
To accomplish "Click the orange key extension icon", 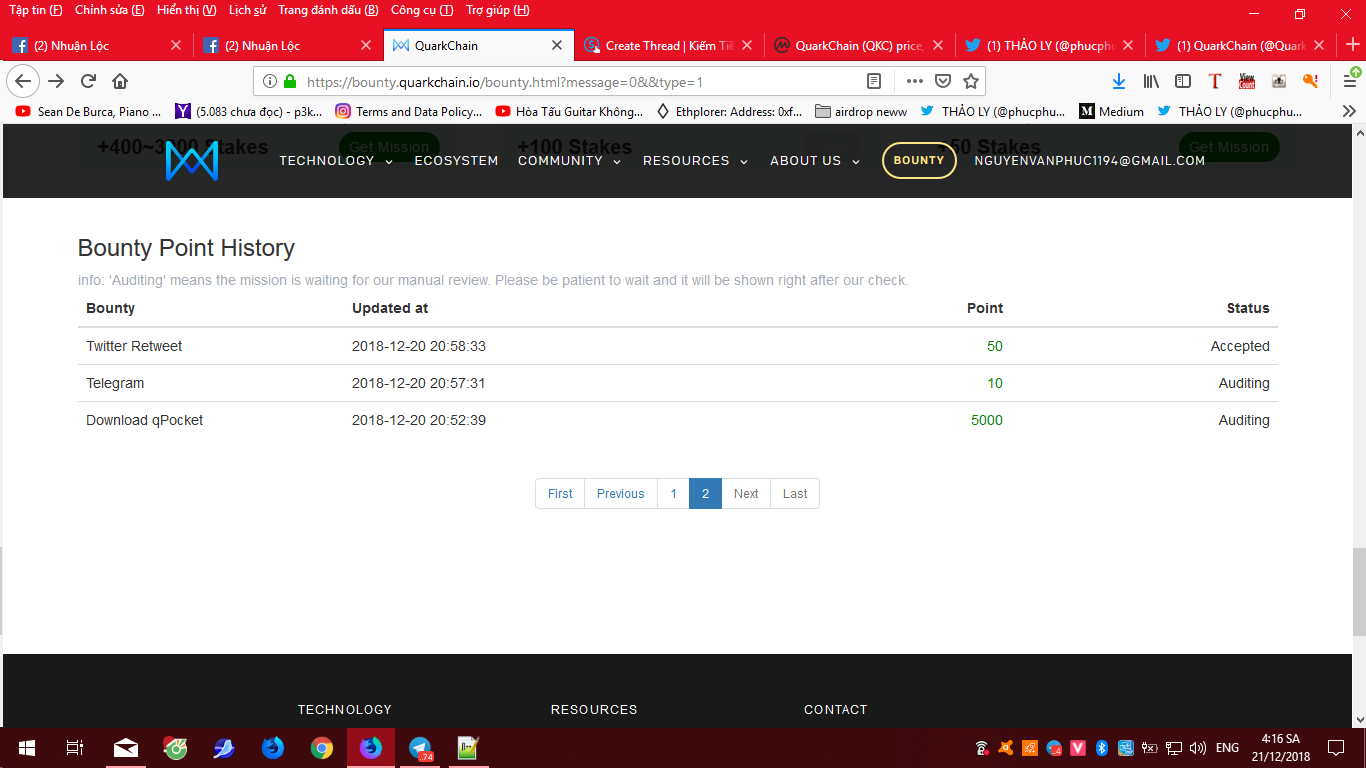I will click(1310, 81).
